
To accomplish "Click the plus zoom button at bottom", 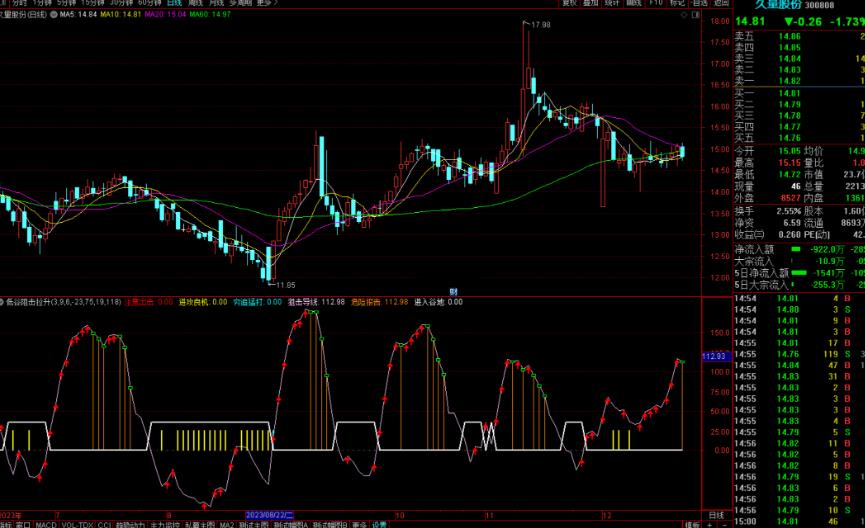I will [709, 525].
